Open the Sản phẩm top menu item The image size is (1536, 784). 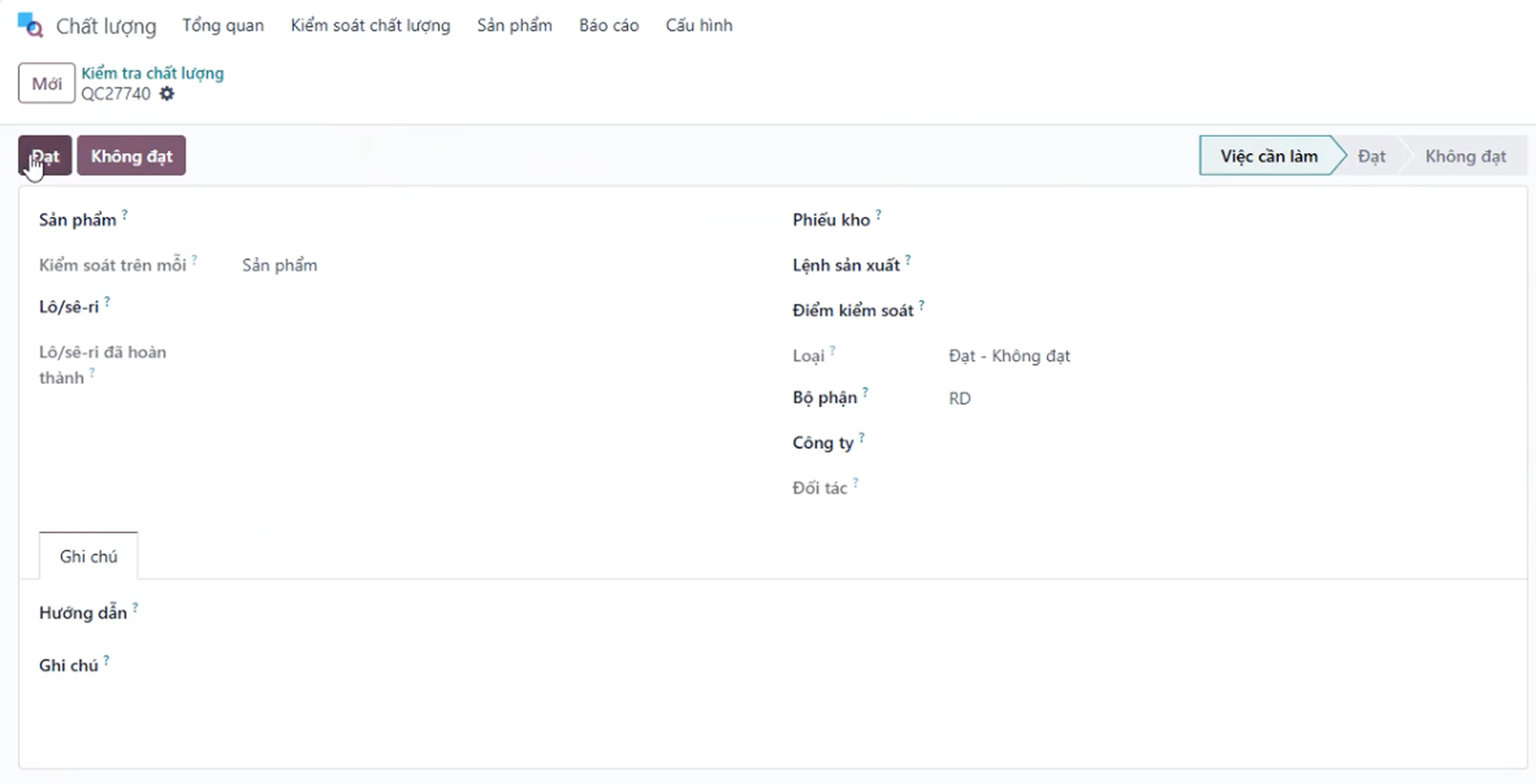514,26
